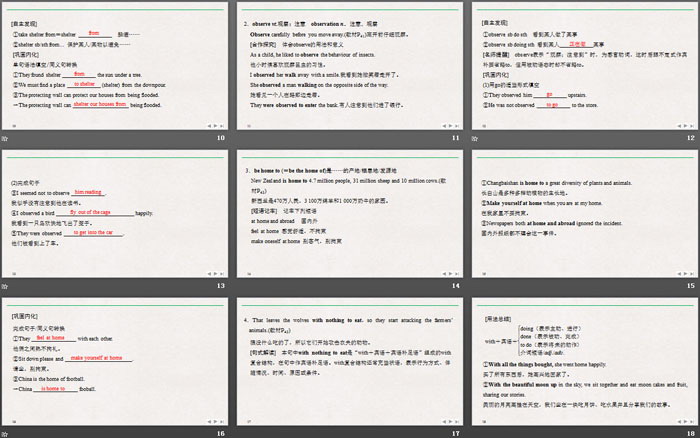Click the slide number label 17

point(455,433)
